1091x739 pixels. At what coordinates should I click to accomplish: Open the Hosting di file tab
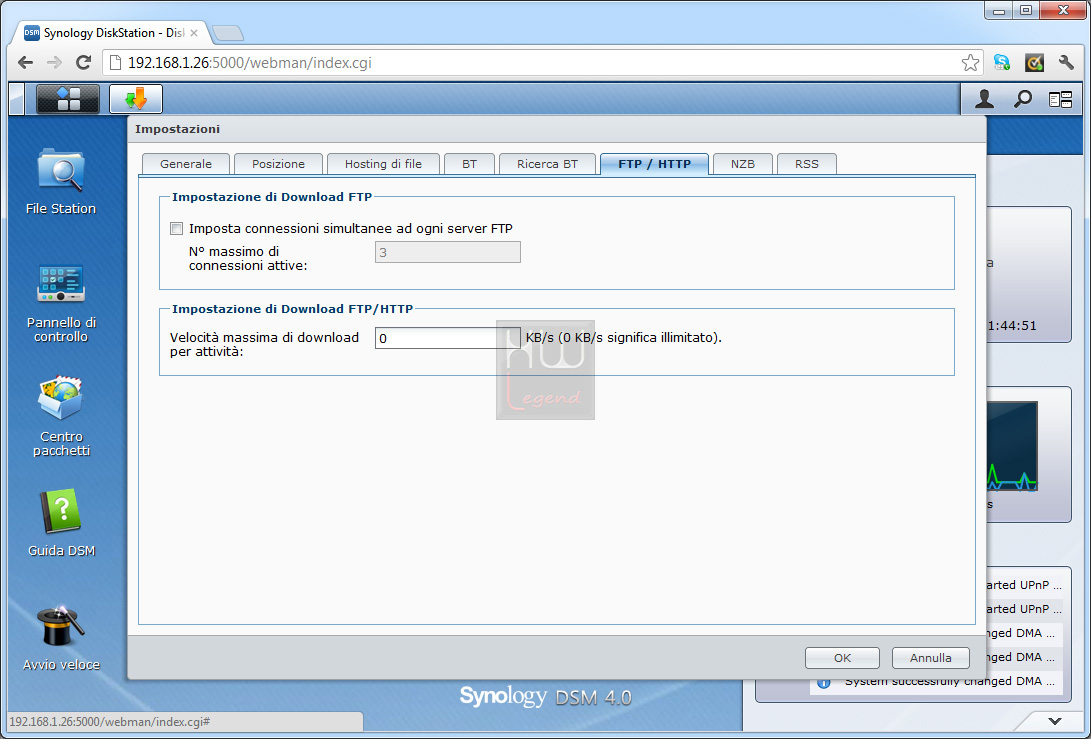[383, 164]
